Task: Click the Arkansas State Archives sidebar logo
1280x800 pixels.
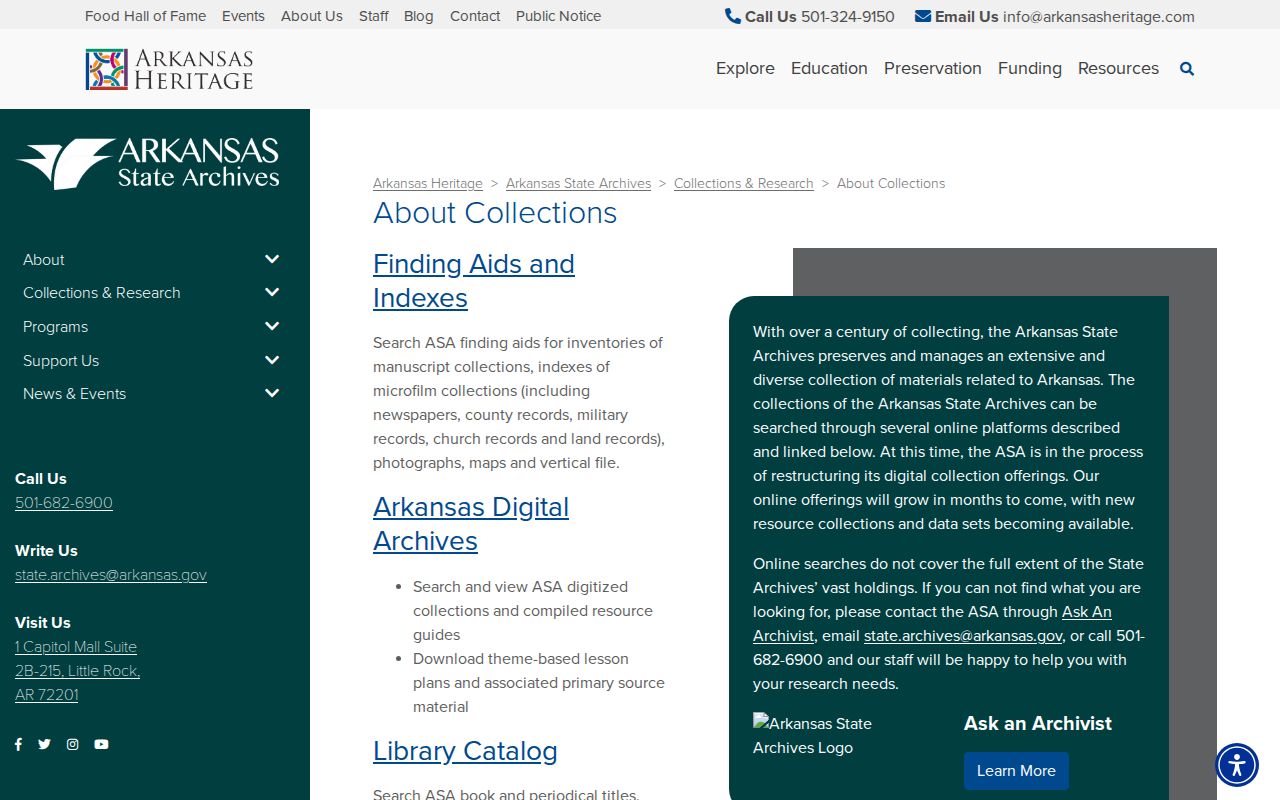Action: [x=148, y=164]
